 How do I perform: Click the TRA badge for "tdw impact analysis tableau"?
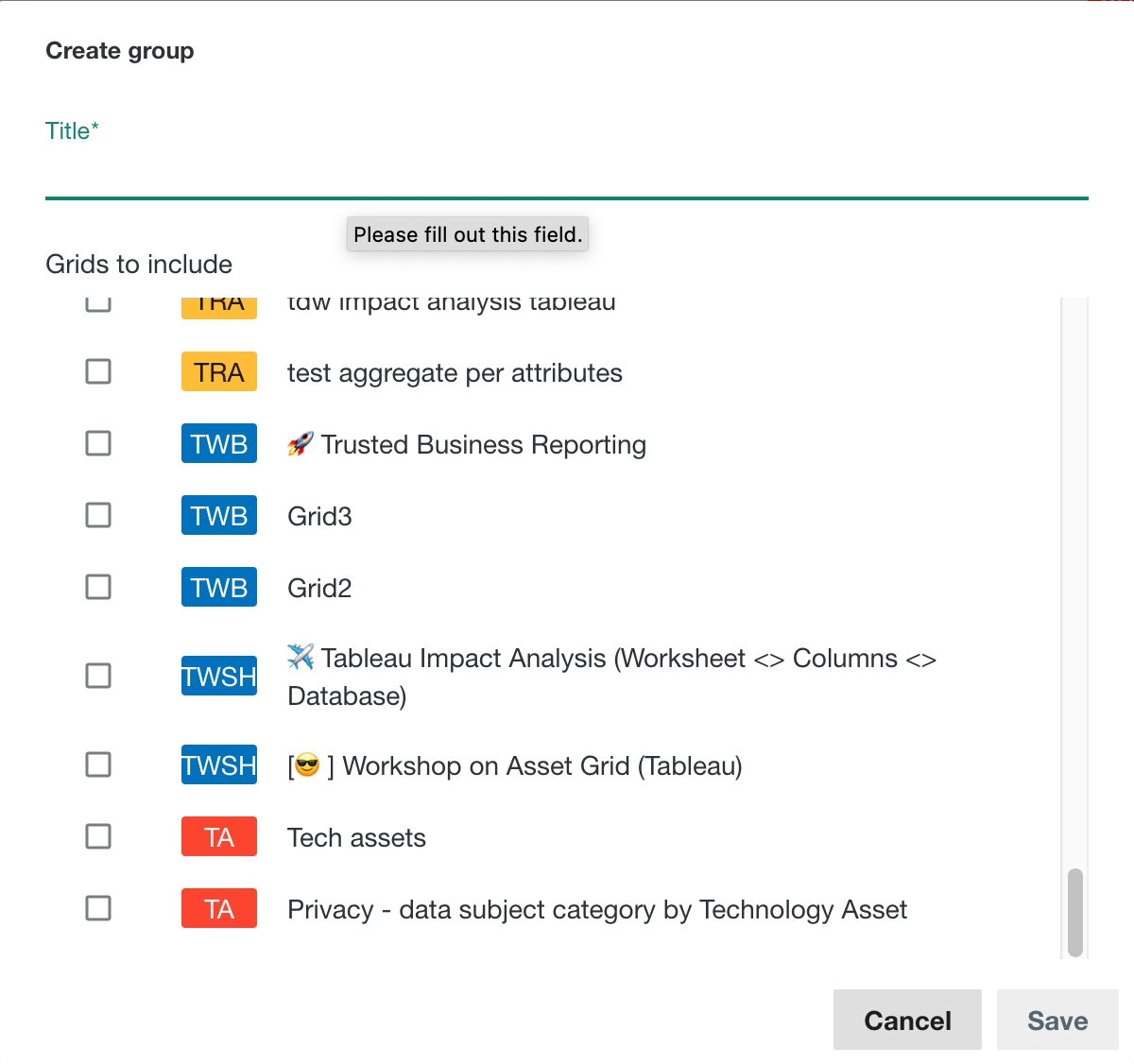pos(218,300)
